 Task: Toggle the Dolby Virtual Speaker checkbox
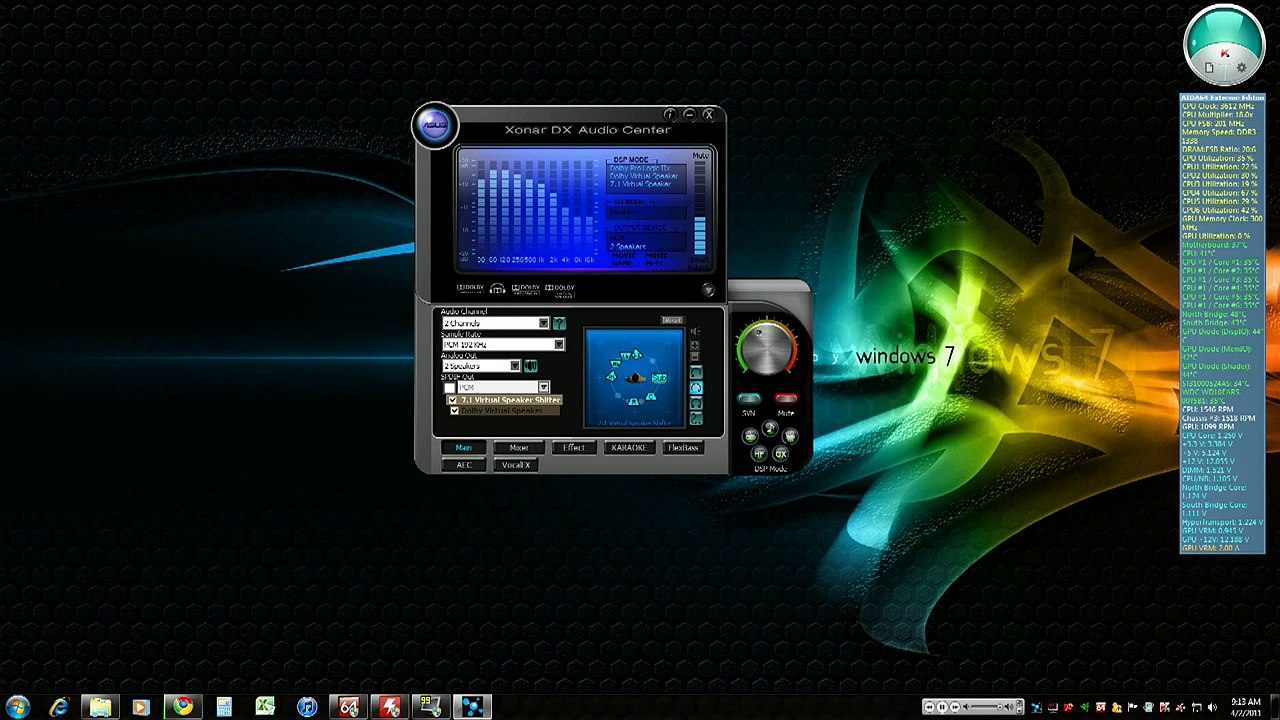tap(455, 411)
